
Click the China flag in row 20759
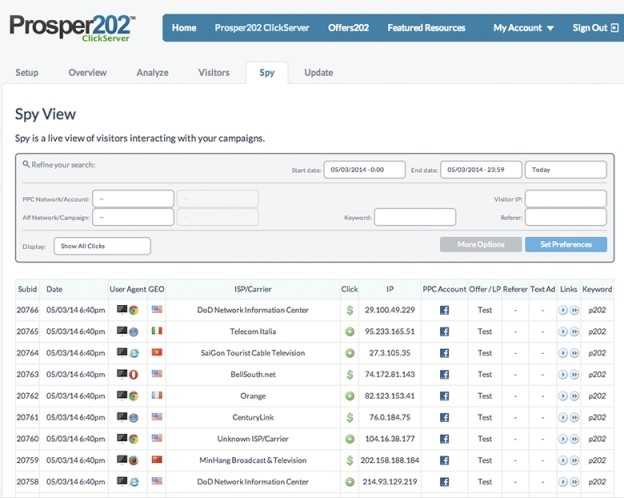(x=157, y=460)
